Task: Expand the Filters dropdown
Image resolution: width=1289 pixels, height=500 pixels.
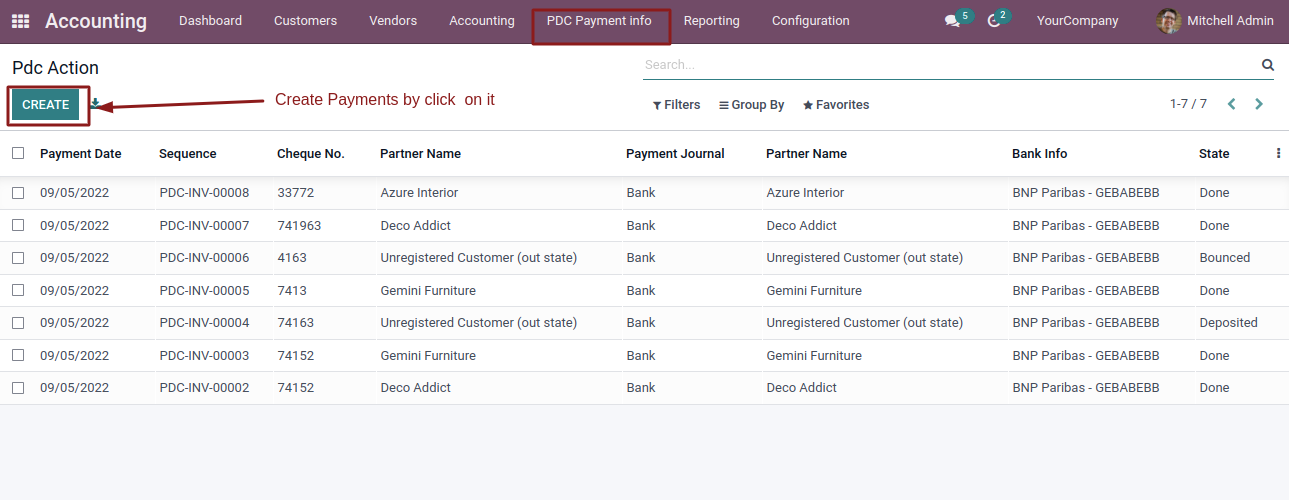Action: [677, 105]
